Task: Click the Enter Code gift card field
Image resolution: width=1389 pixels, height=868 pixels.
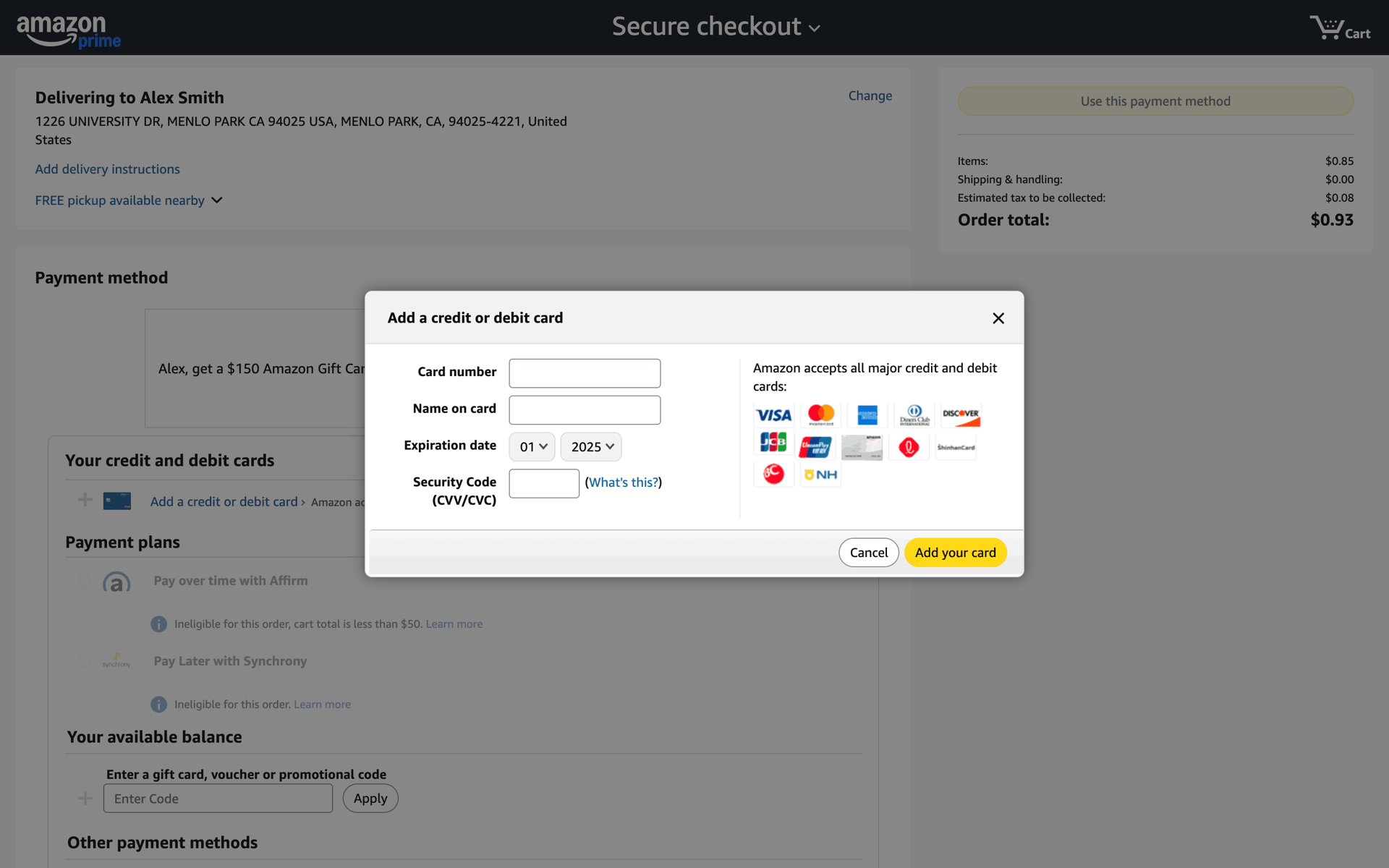Action: [x=218, y=799]
